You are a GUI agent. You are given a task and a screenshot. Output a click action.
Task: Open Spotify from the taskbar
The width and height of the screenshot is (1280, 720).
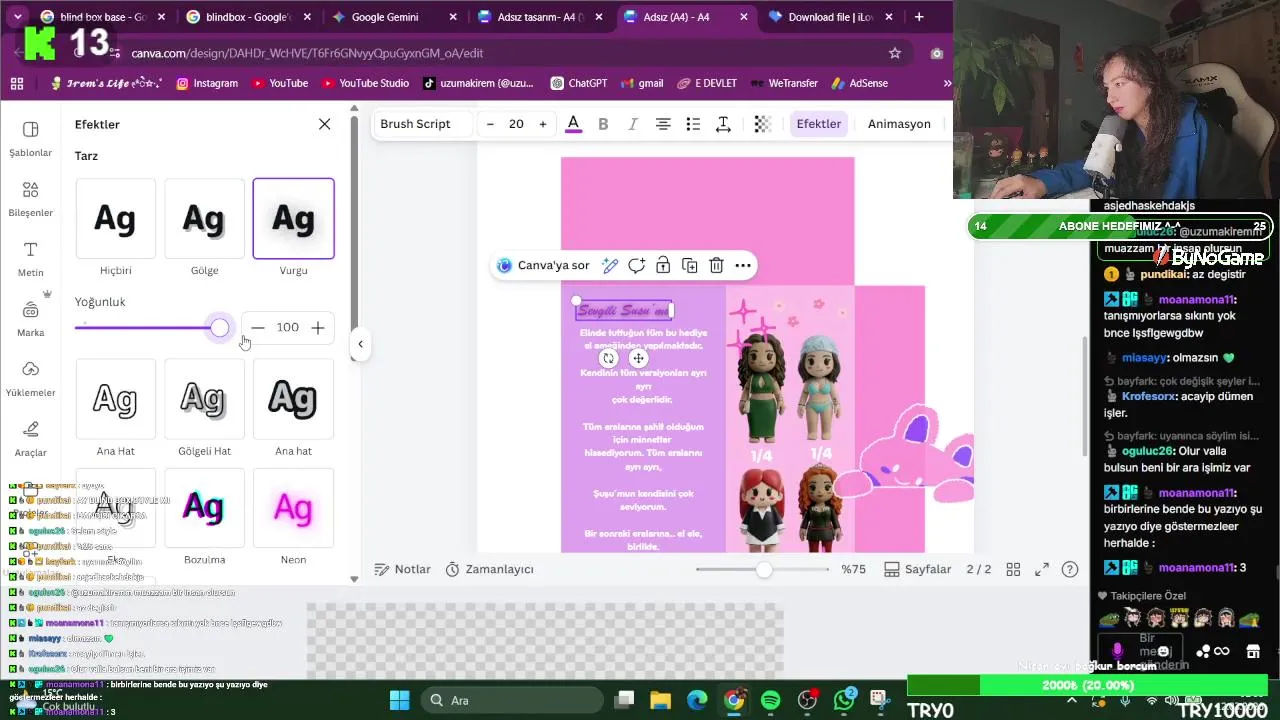(x=770, y=700)
